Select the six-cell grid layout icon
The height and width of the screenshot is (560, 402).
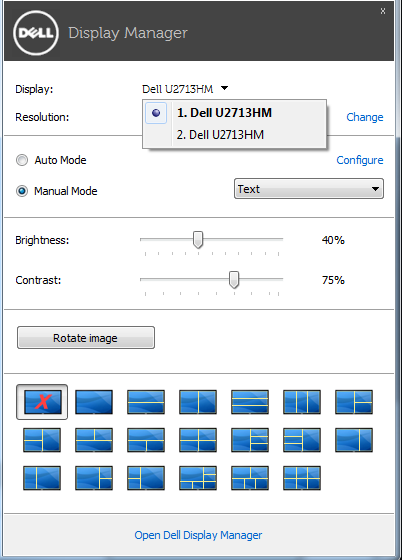302,478
